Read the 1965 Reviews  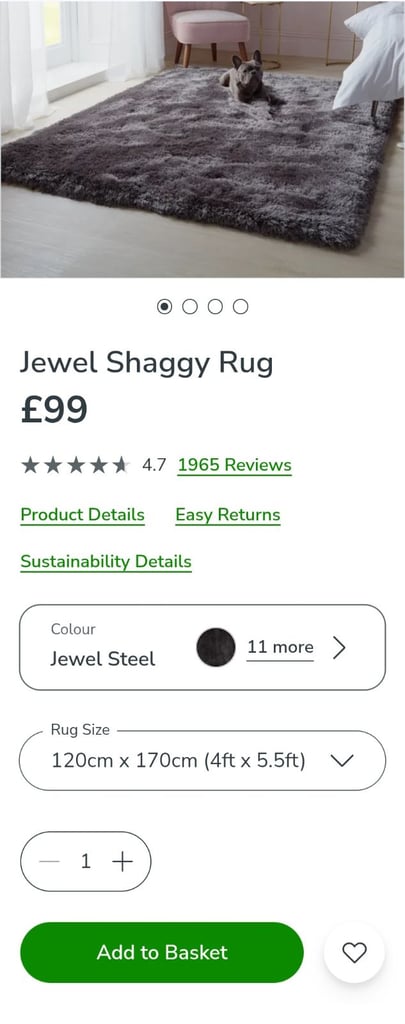[235, 465]
